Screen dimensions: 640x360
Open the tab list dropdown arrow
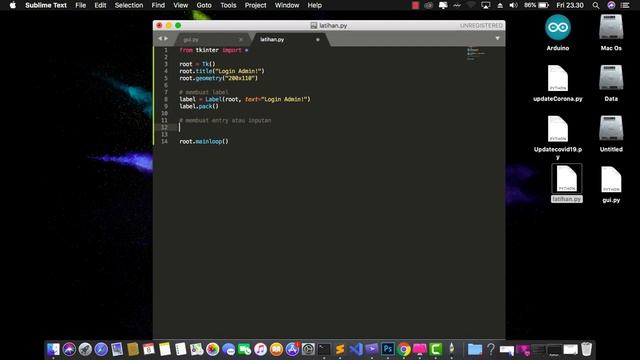497,38
